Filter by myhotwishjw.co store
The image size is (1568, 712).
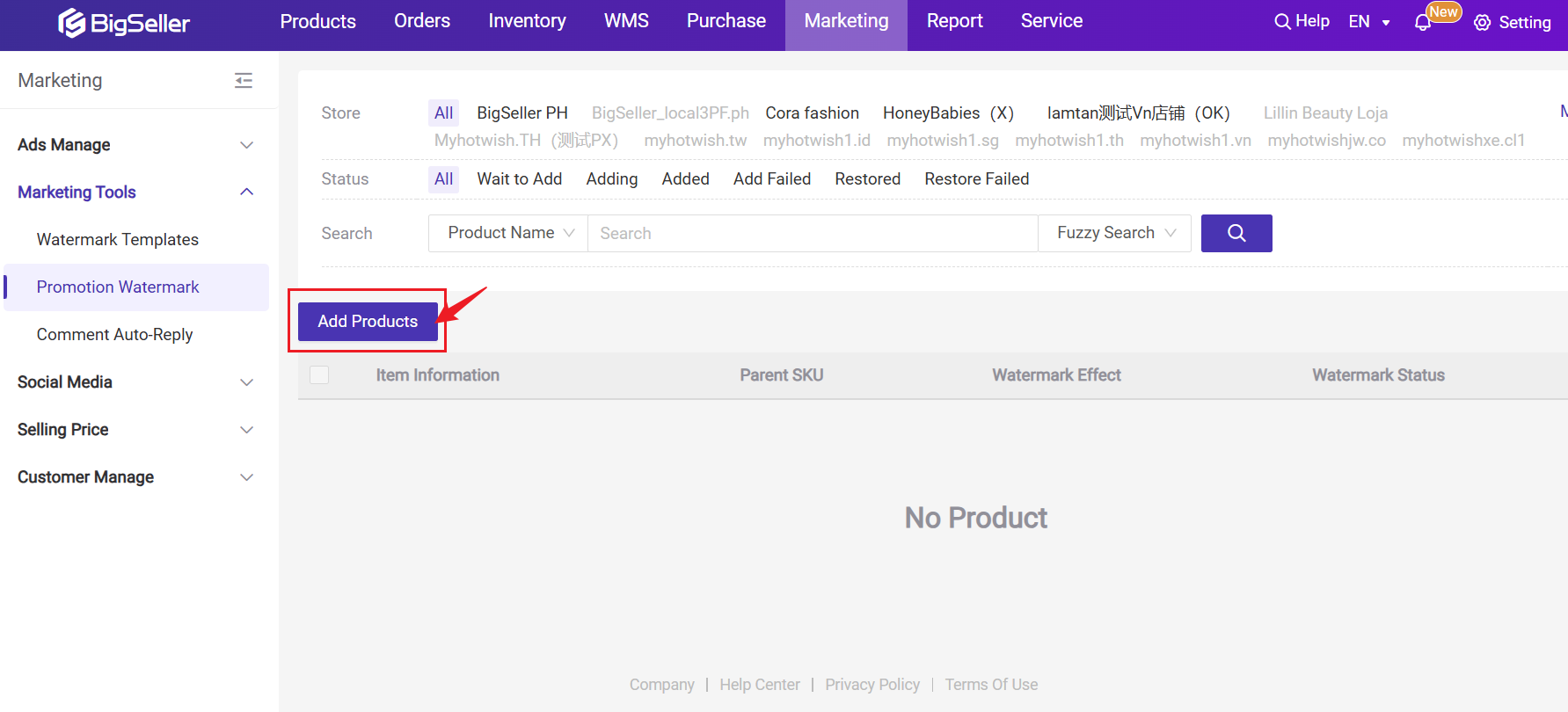[1326, 141]
